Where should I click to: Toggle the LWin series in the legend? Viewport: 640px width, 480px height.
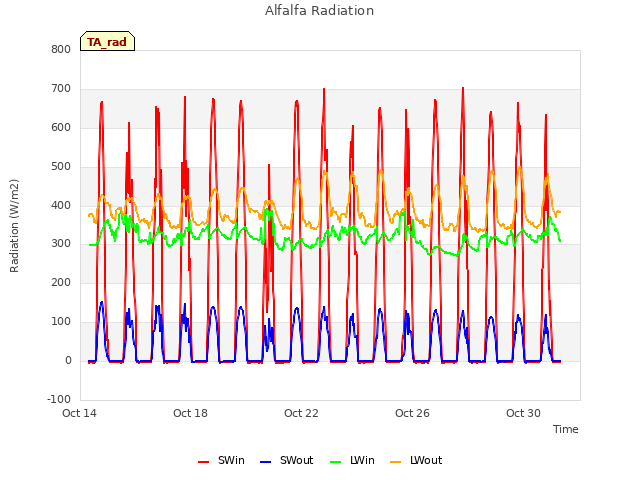point(352,460)
